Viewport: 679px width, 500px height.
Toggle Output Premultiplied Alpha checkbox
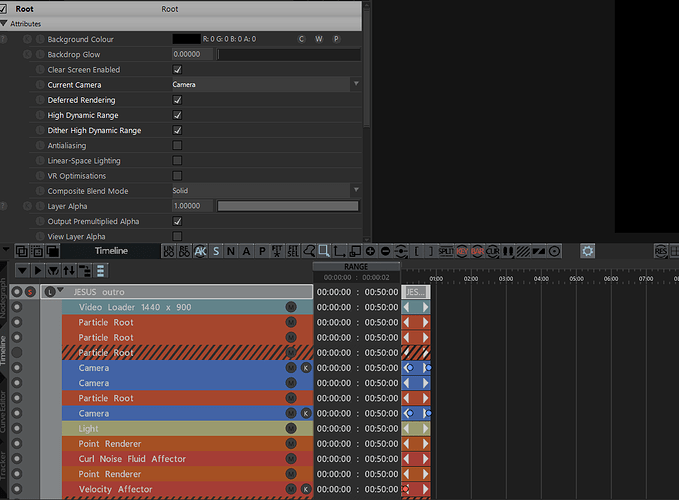click(177, 221)
